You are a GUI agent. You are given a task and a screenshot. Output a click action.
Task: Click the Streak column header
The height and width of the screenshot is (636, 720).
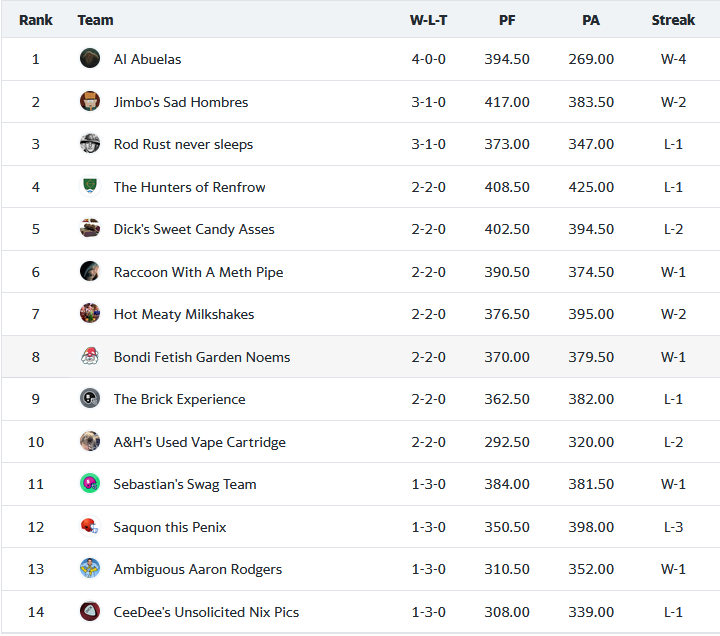[673, 20]
